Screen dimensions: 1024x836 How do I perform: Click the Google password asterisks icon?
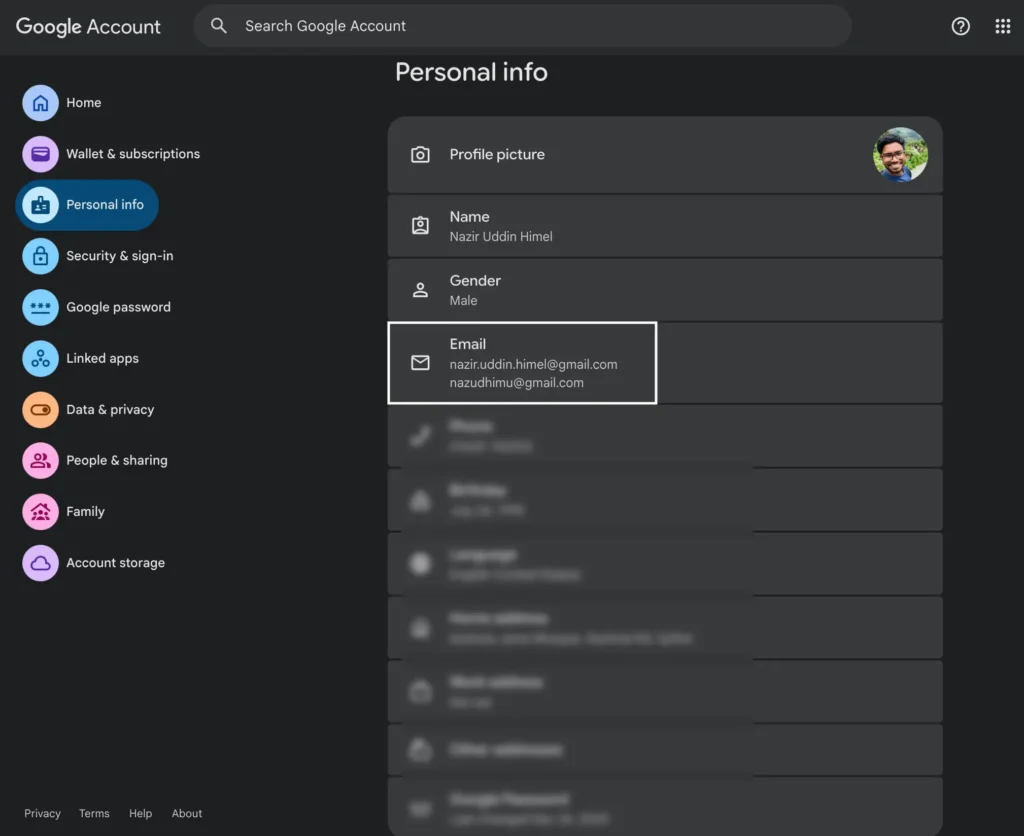click(x=40, y=307)
